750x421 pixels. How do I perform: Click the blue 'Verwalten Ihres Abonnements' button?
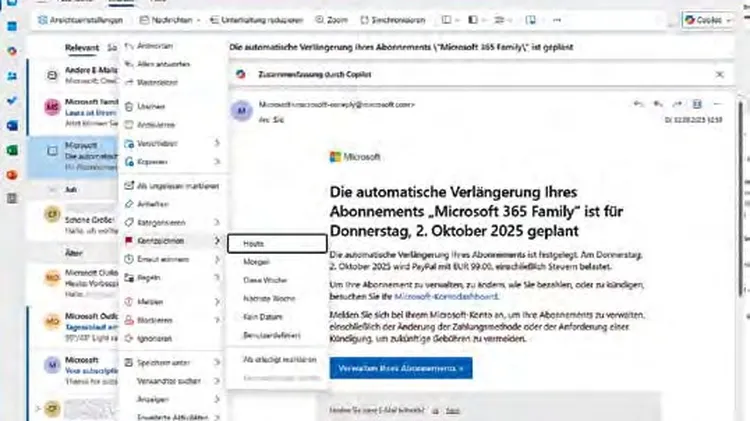click(x=400, y=368)
